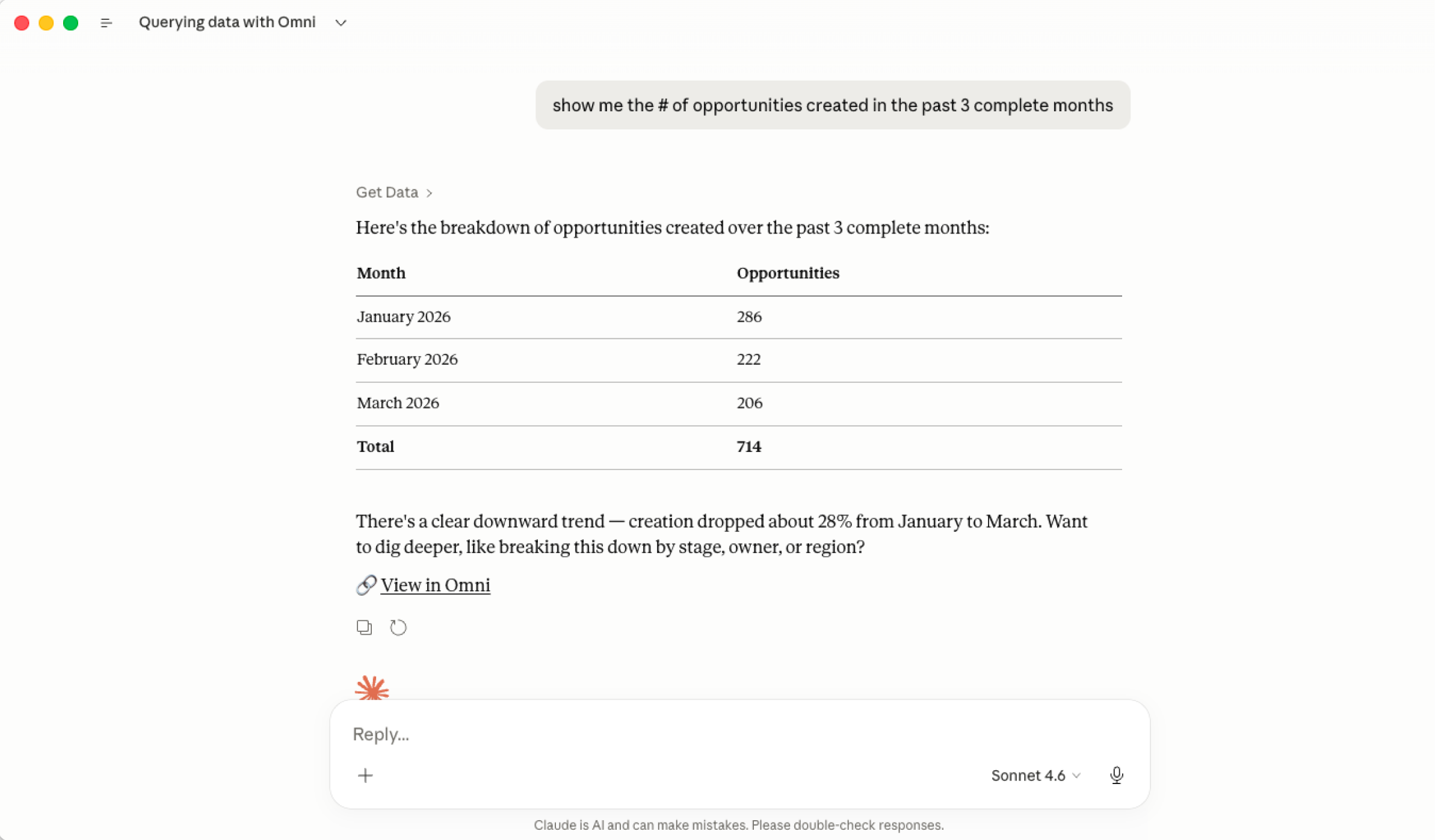The image size is (1435, 840).
Task: Click the Get Data label
Action: (387, 192)
